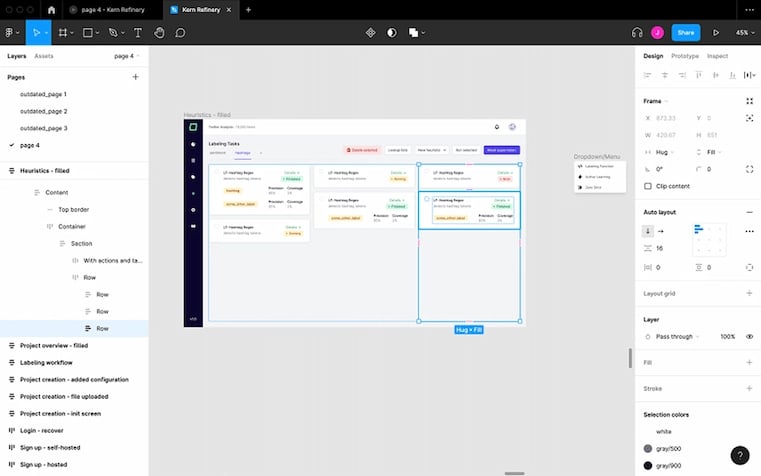The width and height of the screenshot is (761, 476).
Task: Add a new page with plus icon
Action: [136, 77]
